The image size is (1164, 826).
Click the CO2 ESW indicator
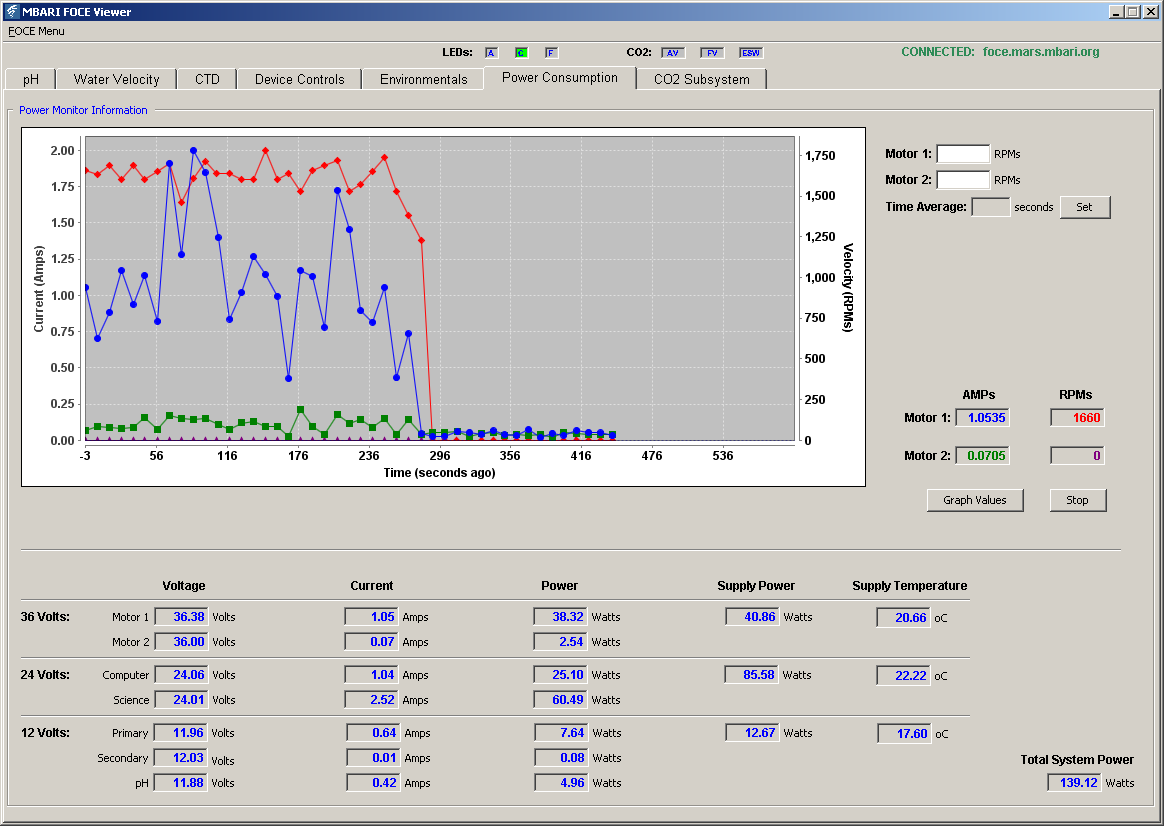(751, 53)
